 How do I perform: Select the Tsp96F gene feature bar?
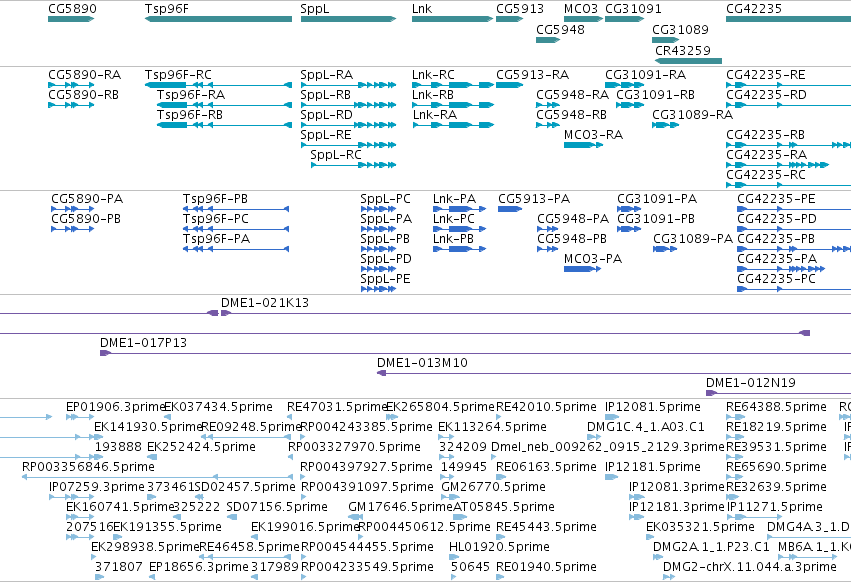pyautogui.click(x=218, y=19)
